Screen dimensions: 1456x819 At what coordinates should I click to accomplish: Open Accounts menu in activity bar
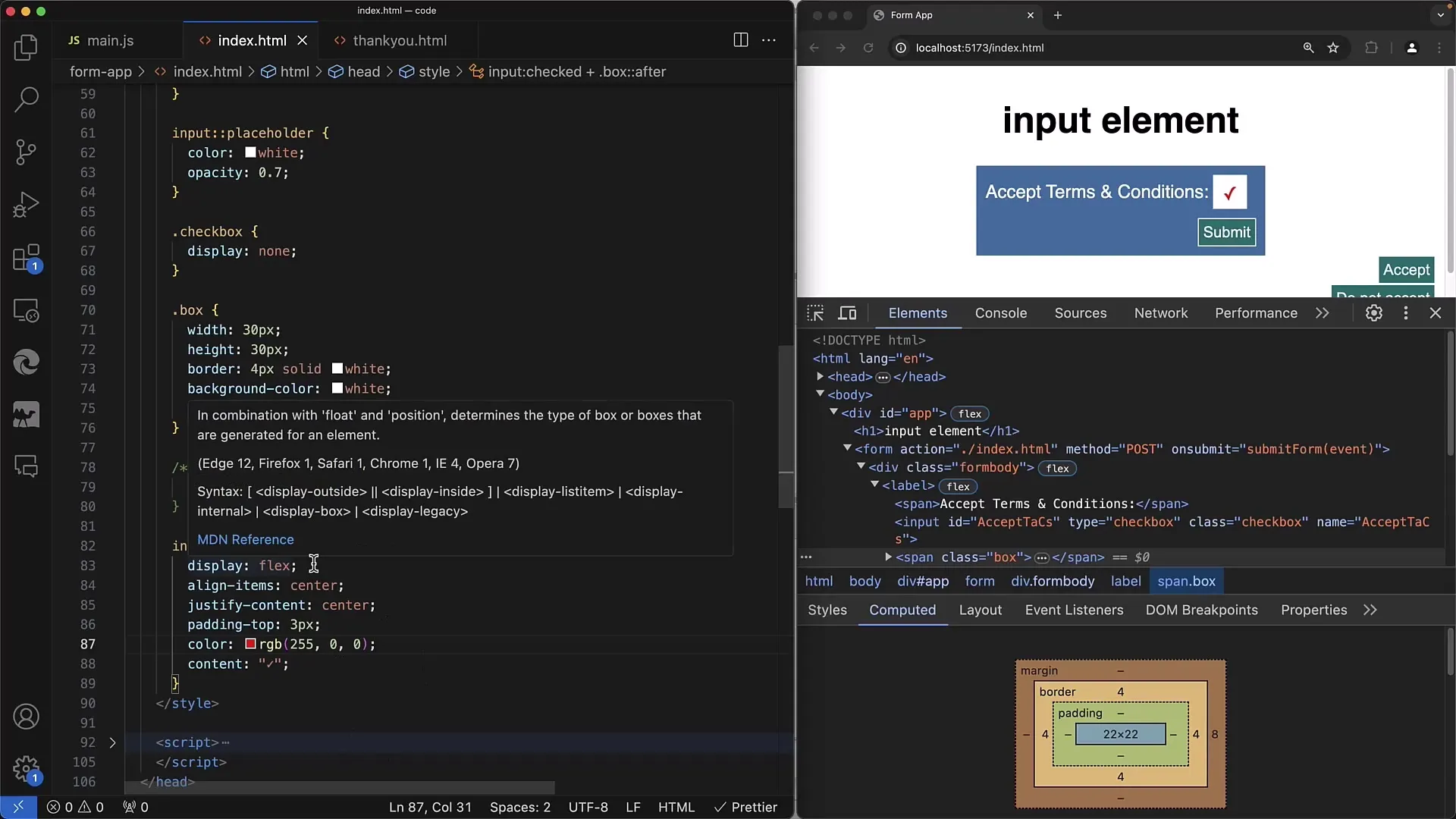(26, 717)
